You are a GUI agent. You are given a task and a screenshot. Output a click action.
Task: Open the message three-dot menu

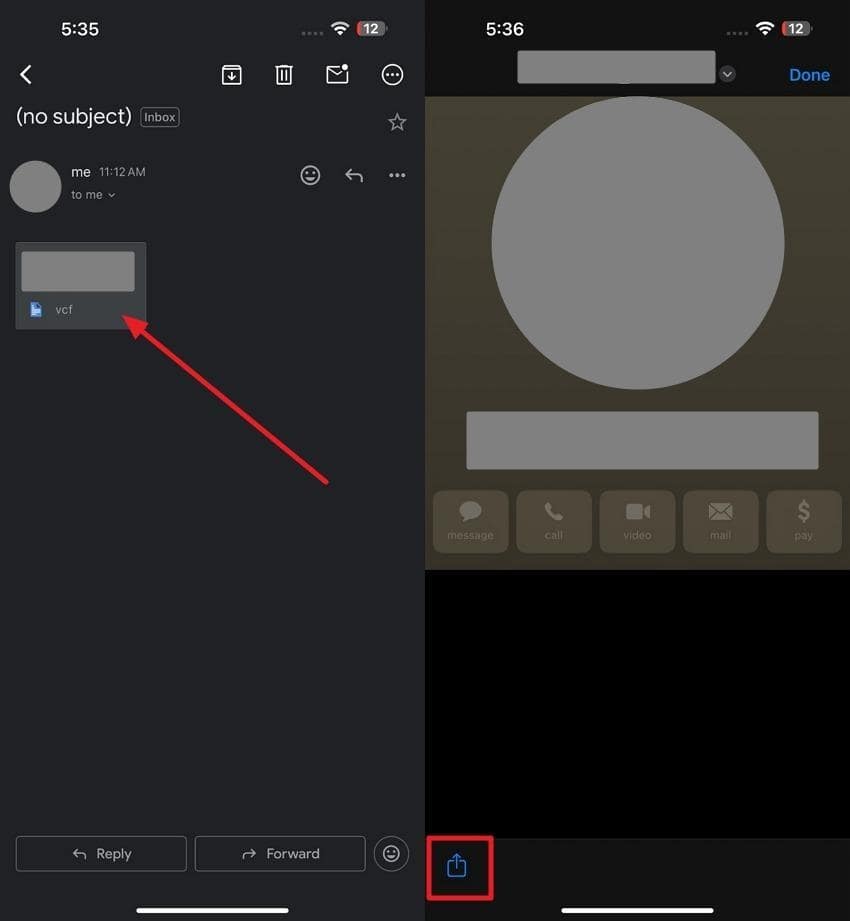[x=396, y=175]
